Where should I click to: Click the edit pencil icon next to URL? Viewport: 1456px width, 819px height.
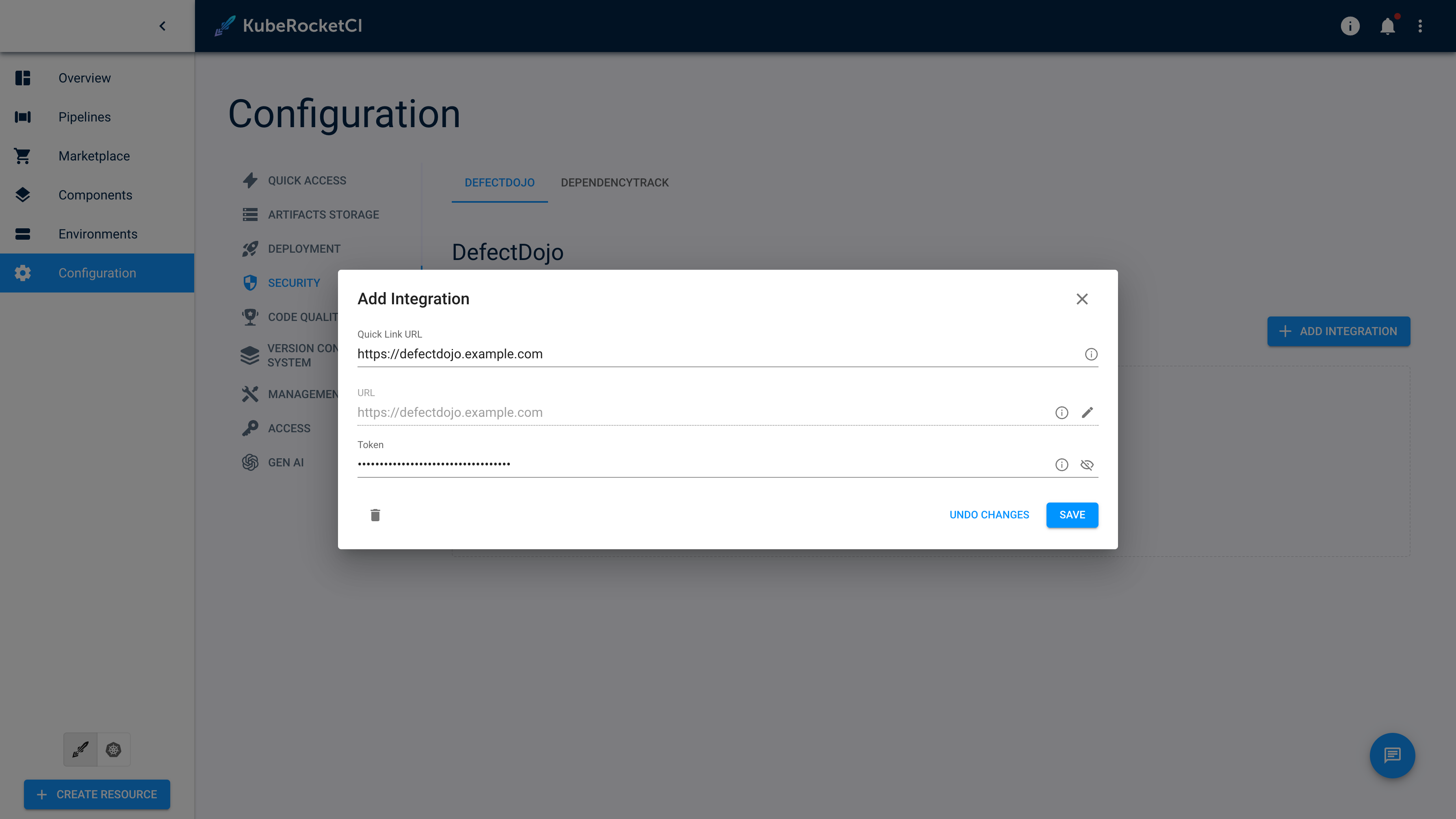[x=1087, y=412]
